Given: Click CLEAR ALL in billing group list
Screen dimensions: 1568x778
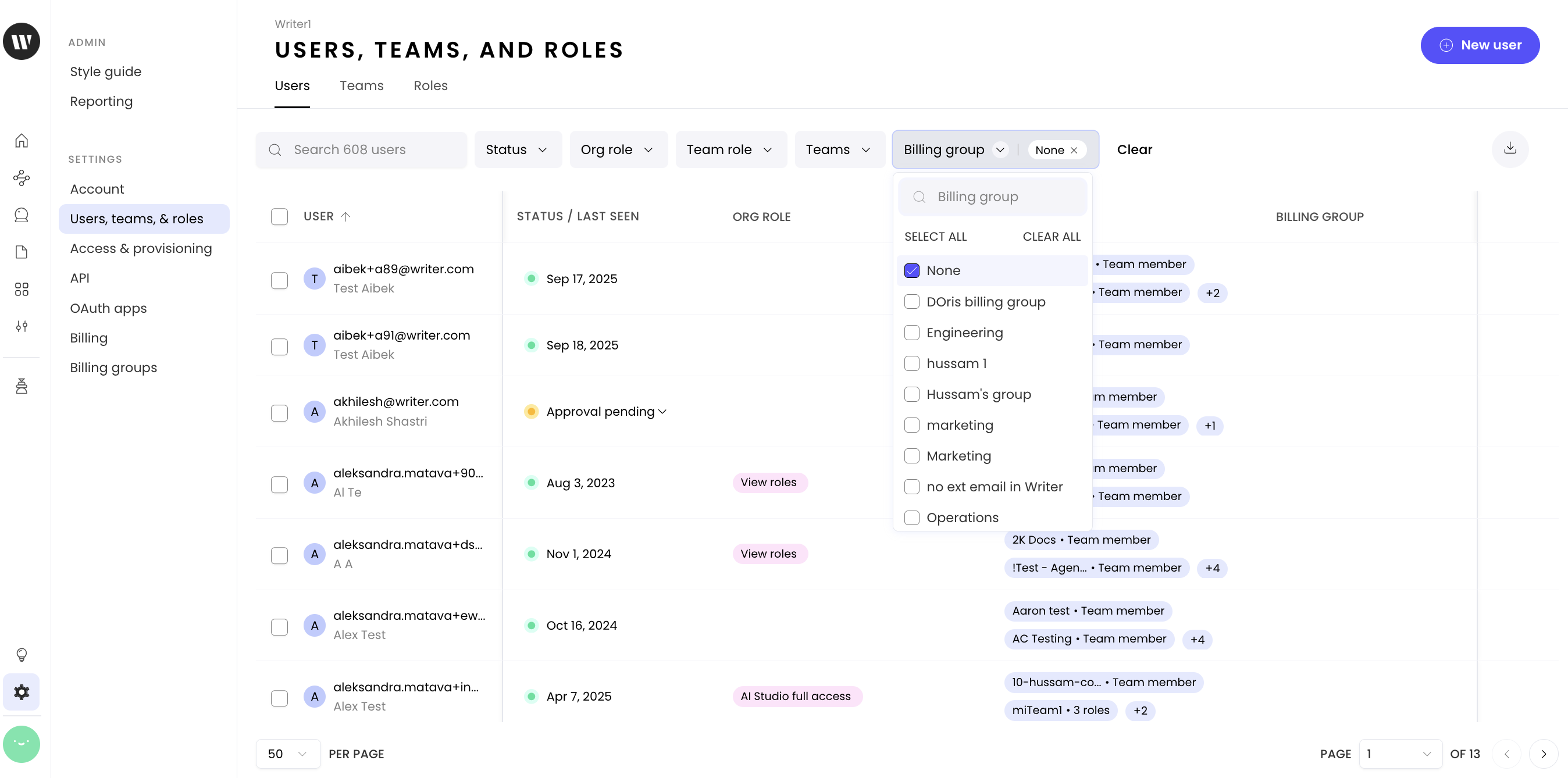Looking at the screenshot, I should tap(1051, 236).
